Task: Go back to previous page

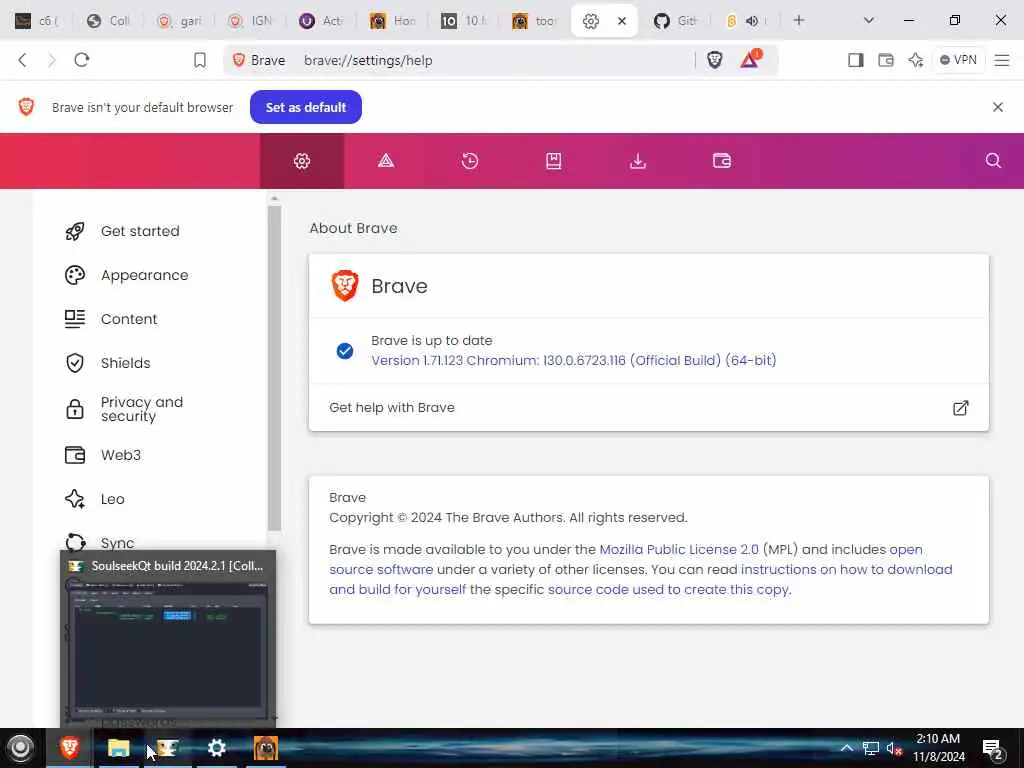Action: point(22,60)
